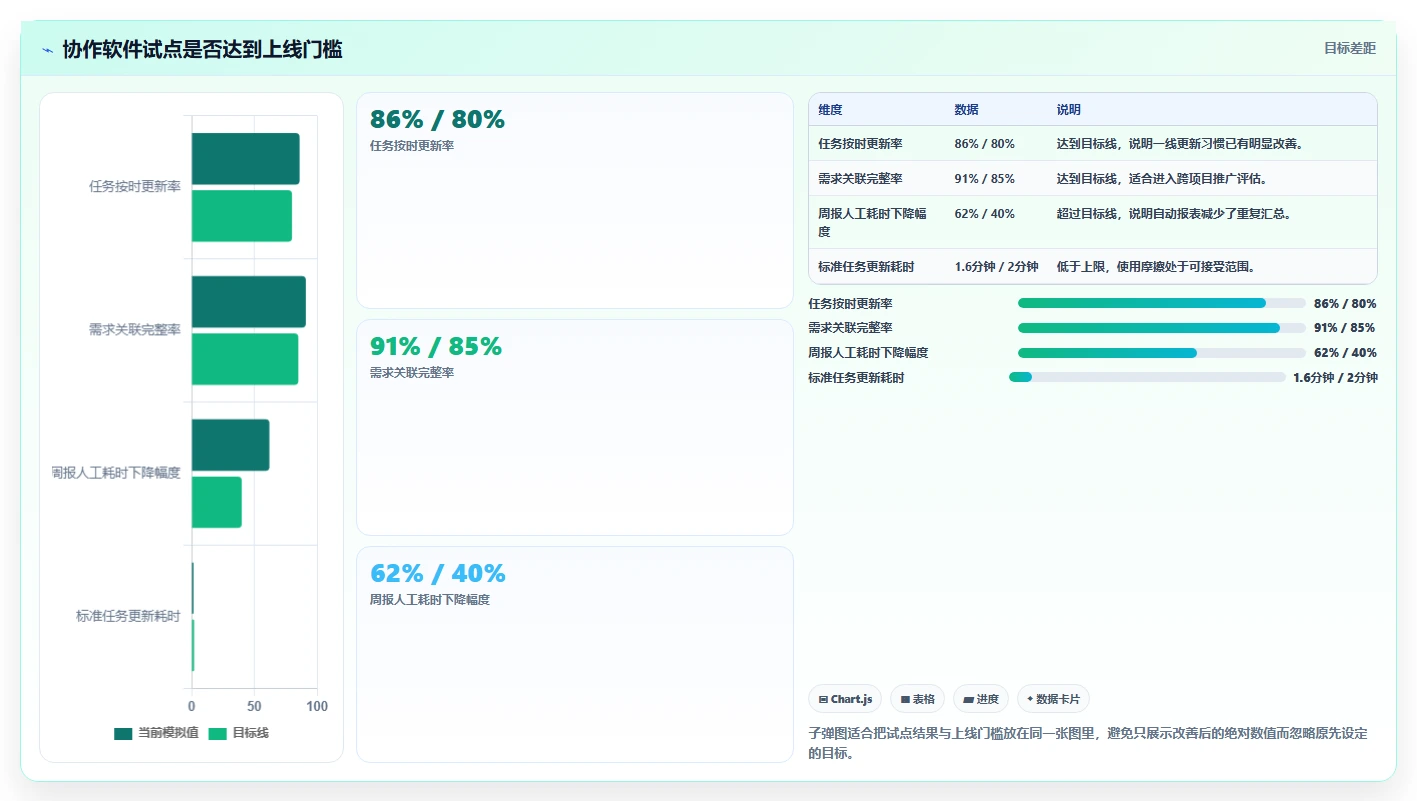Open the 91% / 85% data card
Image resolution: width=1417 pixels, height=801 pixels.
tap(575, 427)
